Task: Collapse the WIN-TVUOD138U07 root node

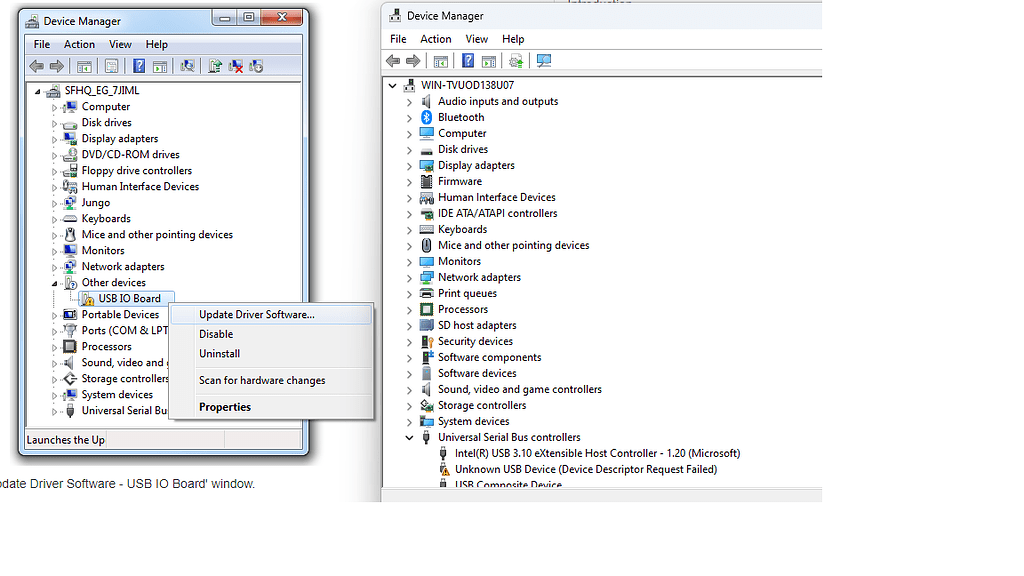Action: click(x=393, y=86)
